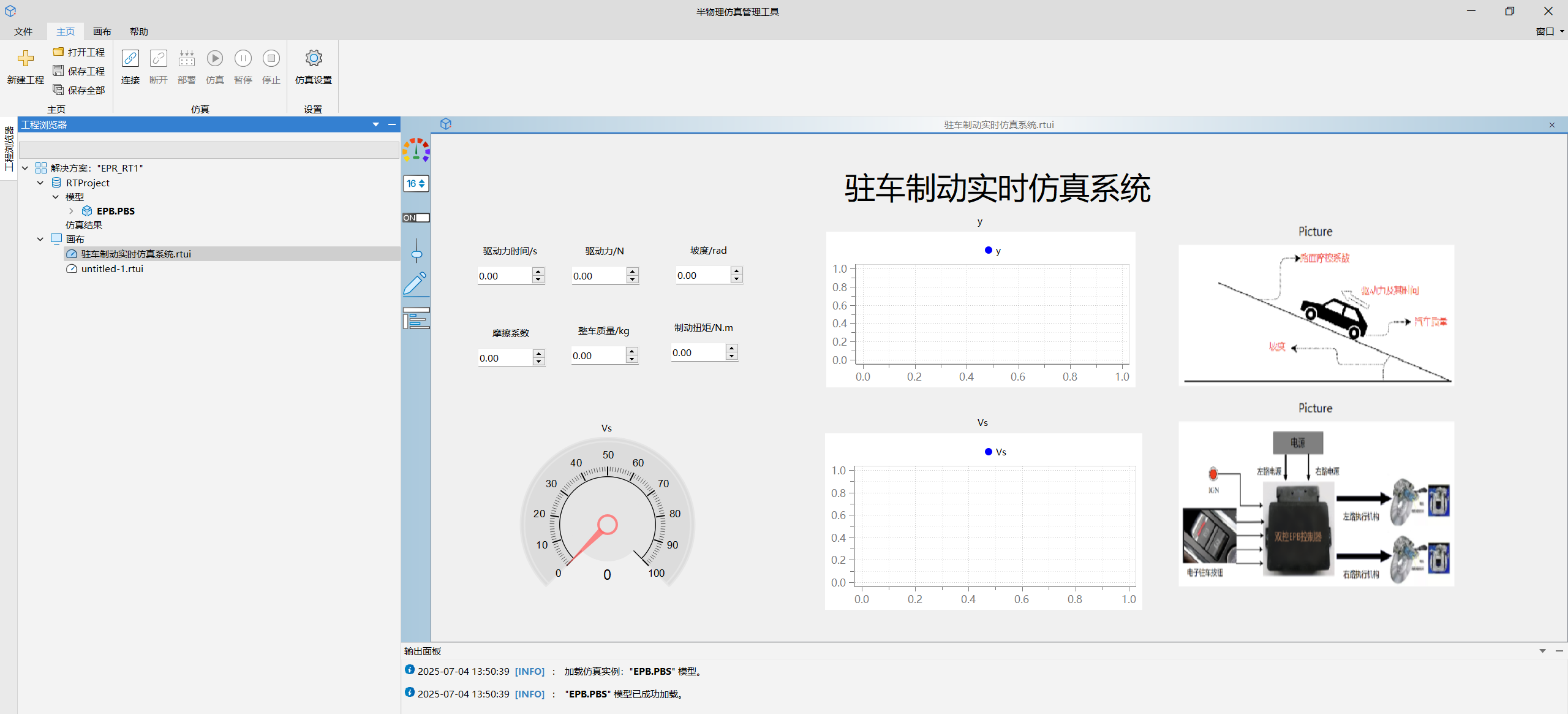The height and width of the screenshot is (714, 1568).
Task: Open the 帮助 menu
Action: [x=139, y=31]
